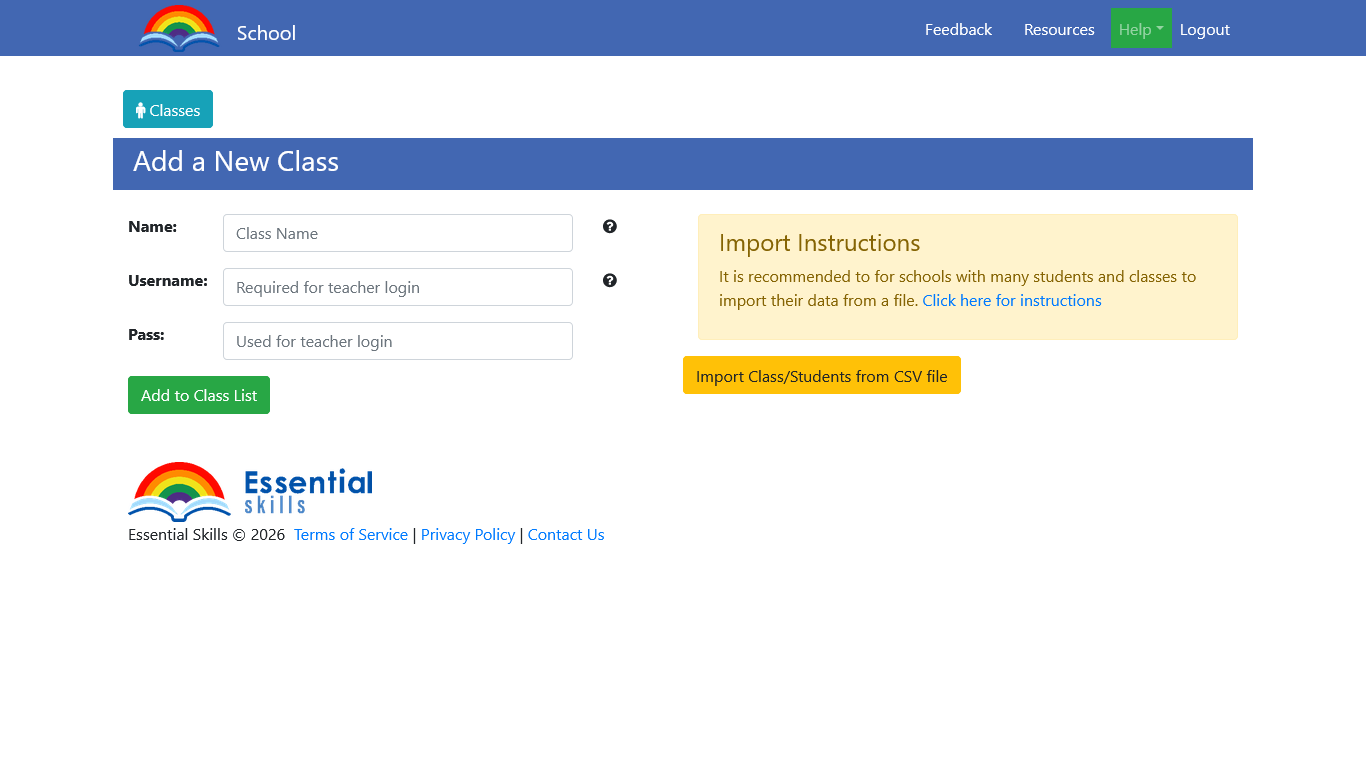Open Click here for instructions link
The image size is (1366, 768).
1012,300
